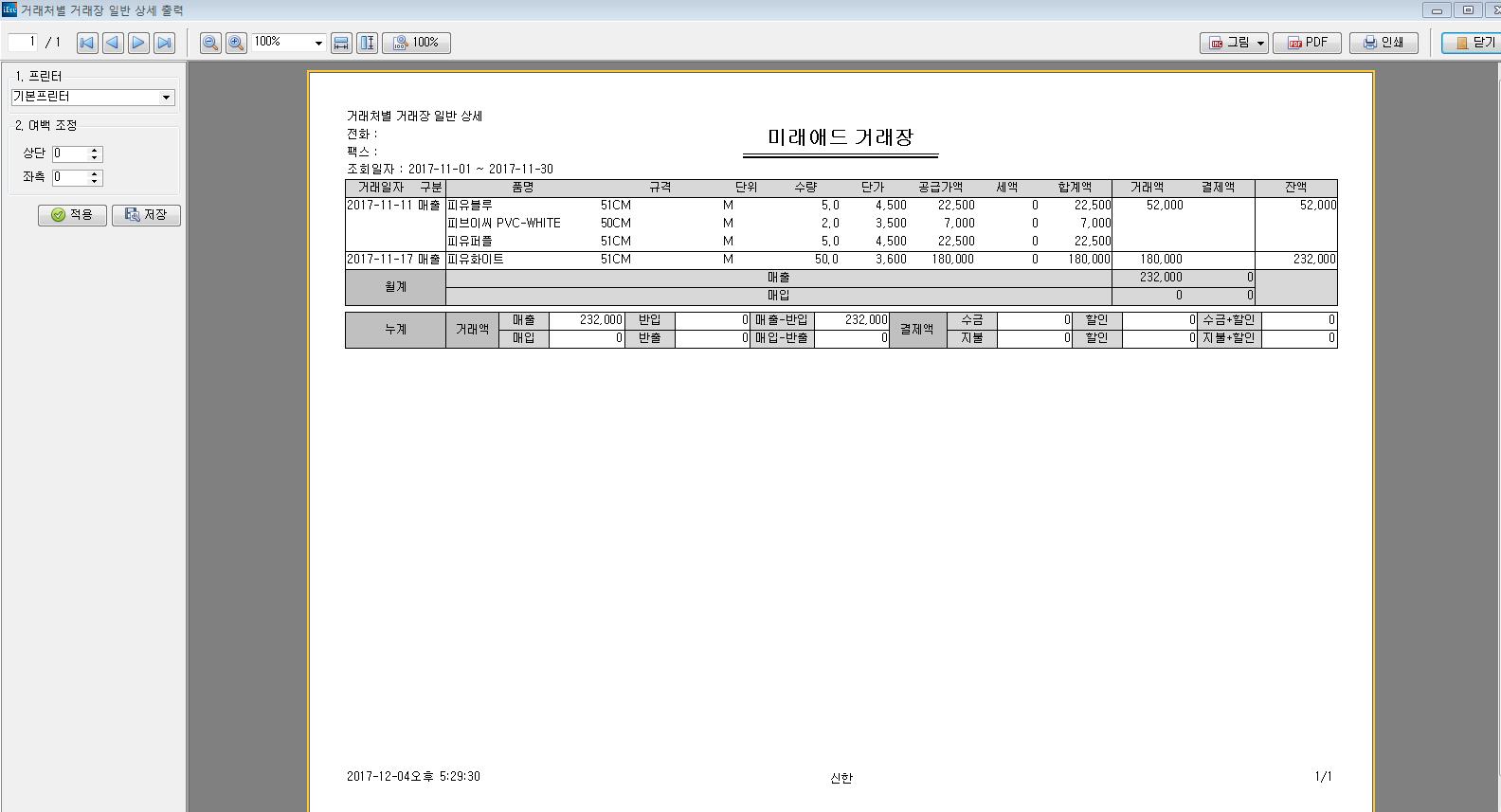Fit the page to width

tap(341, 43)
